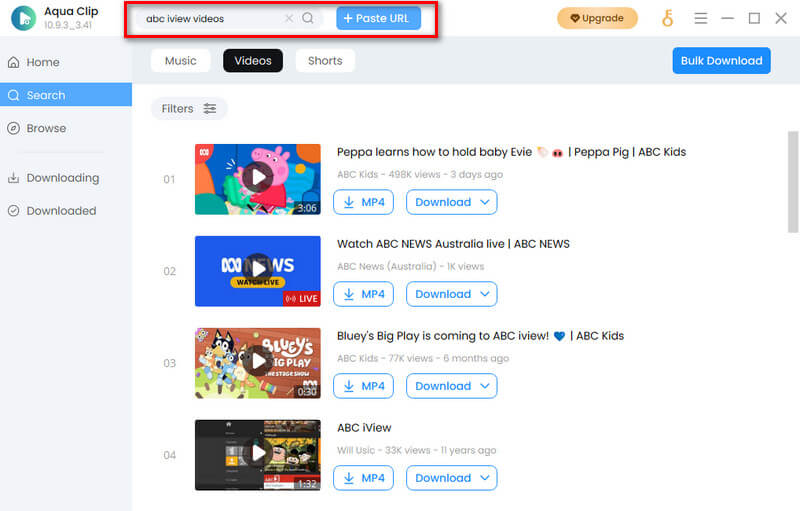
Task: Click the Upgrade button
Action: (x=597, y=18)
